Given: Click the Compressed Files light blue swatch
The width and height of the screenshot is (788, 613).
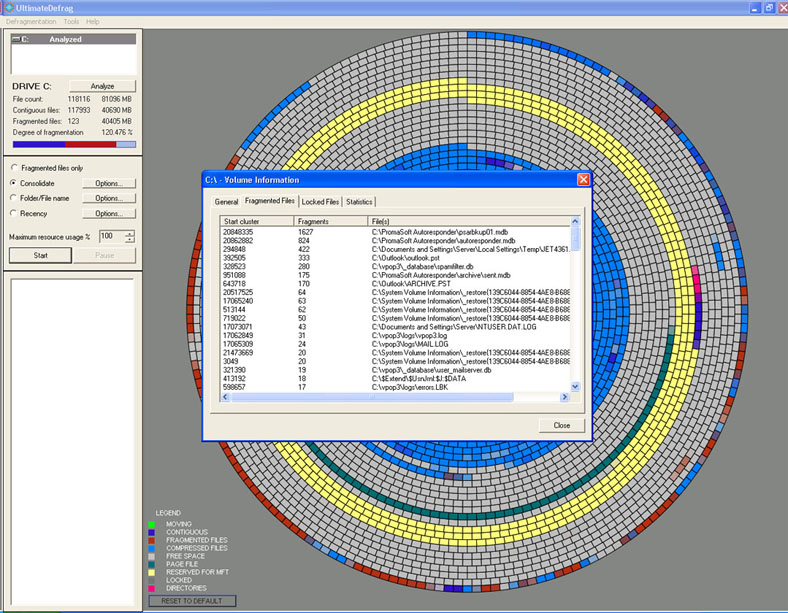Looking at the screenshot, I should click(x=151, y=548).
